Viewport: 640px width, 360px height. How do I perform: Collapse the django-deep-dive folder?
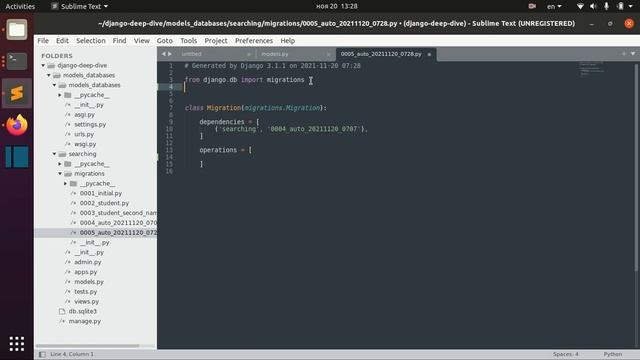pos(43,65)
